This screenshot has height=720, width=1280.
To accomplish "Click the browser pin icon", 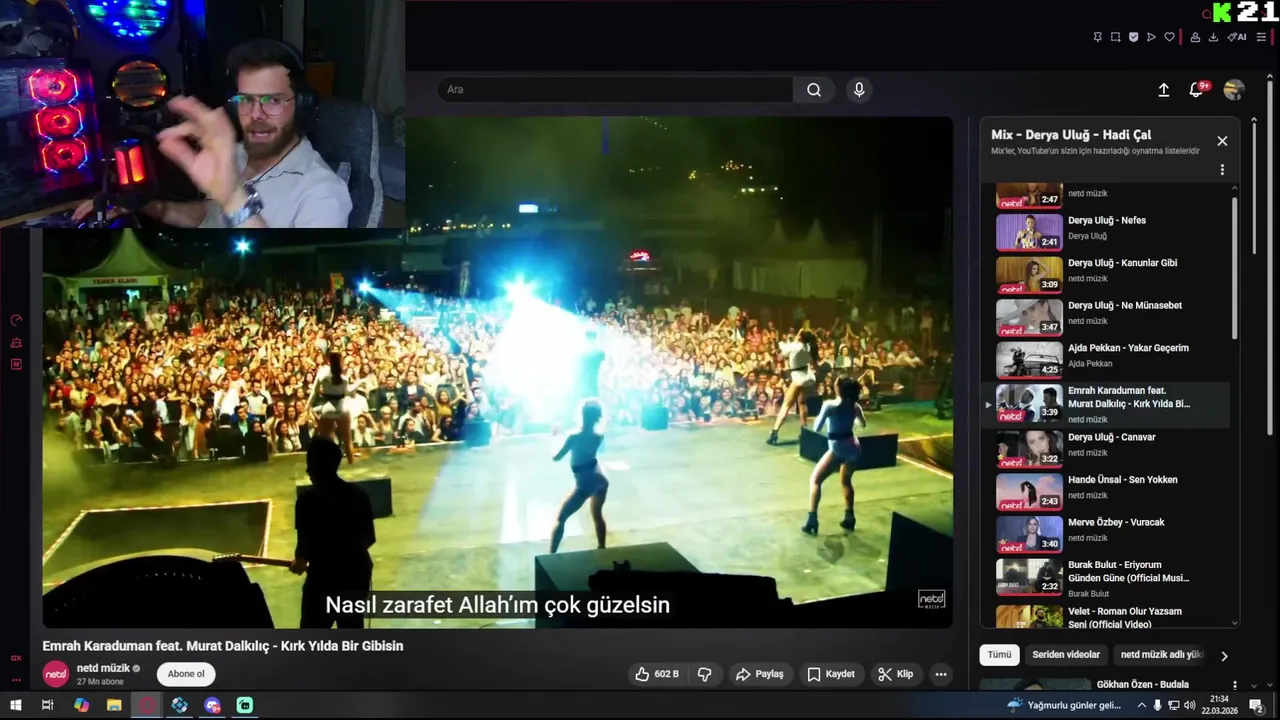I will pos(1097,37).
